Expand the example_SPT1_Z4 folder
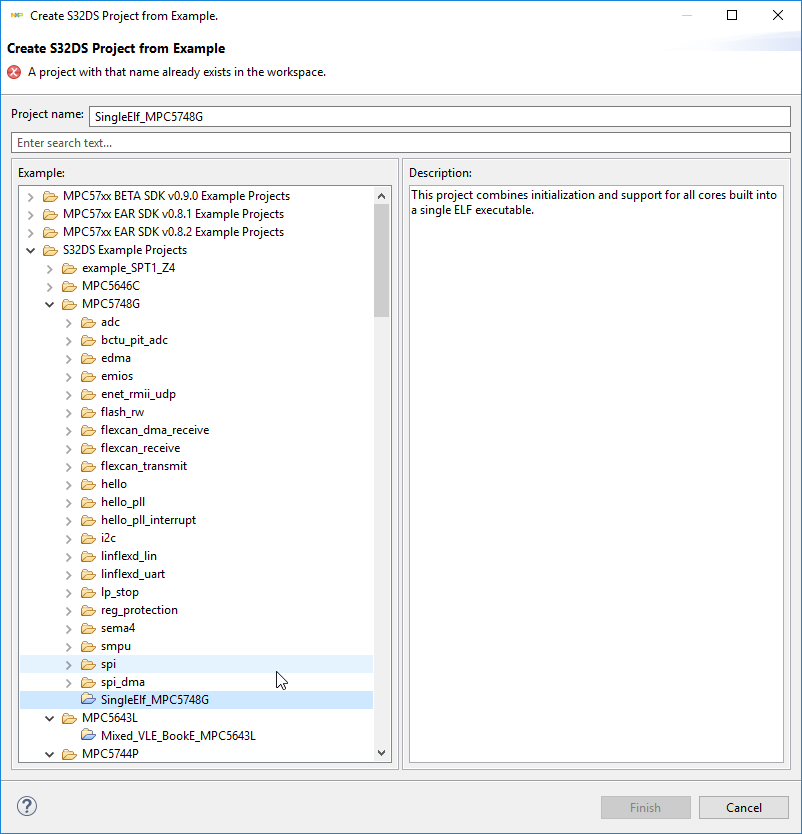The height and width of the screenshot is (834, 802). point(49,269)
